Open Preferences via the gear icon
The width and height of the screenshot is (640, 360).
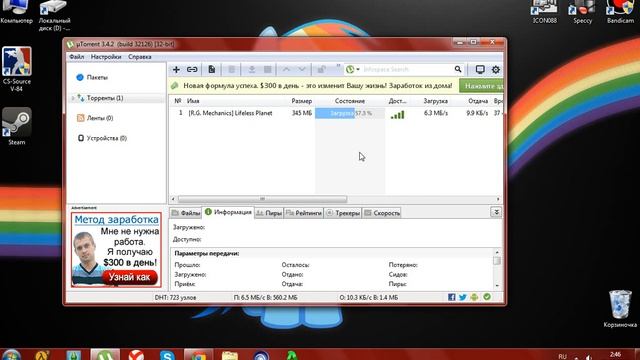tap(496, 70)
